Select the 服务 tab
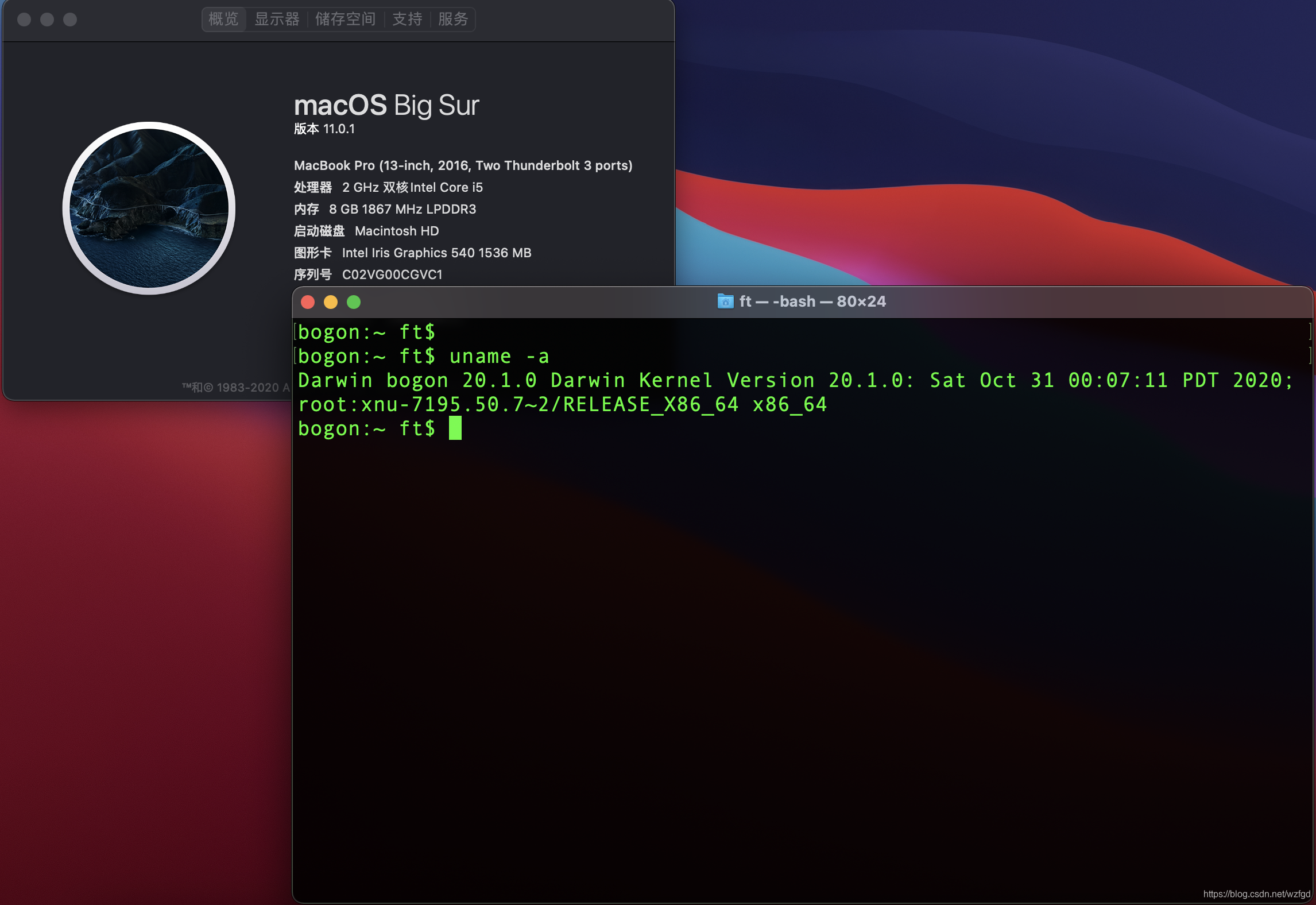 453,19
